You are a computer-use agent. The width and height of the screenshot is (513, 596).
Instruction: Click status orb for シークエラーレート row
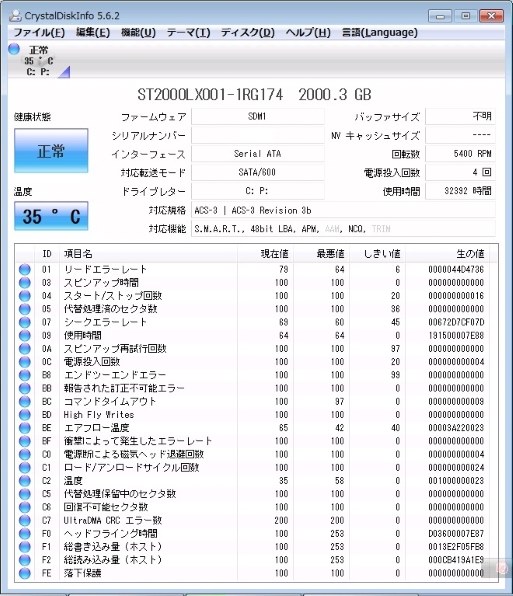[25, 322]
